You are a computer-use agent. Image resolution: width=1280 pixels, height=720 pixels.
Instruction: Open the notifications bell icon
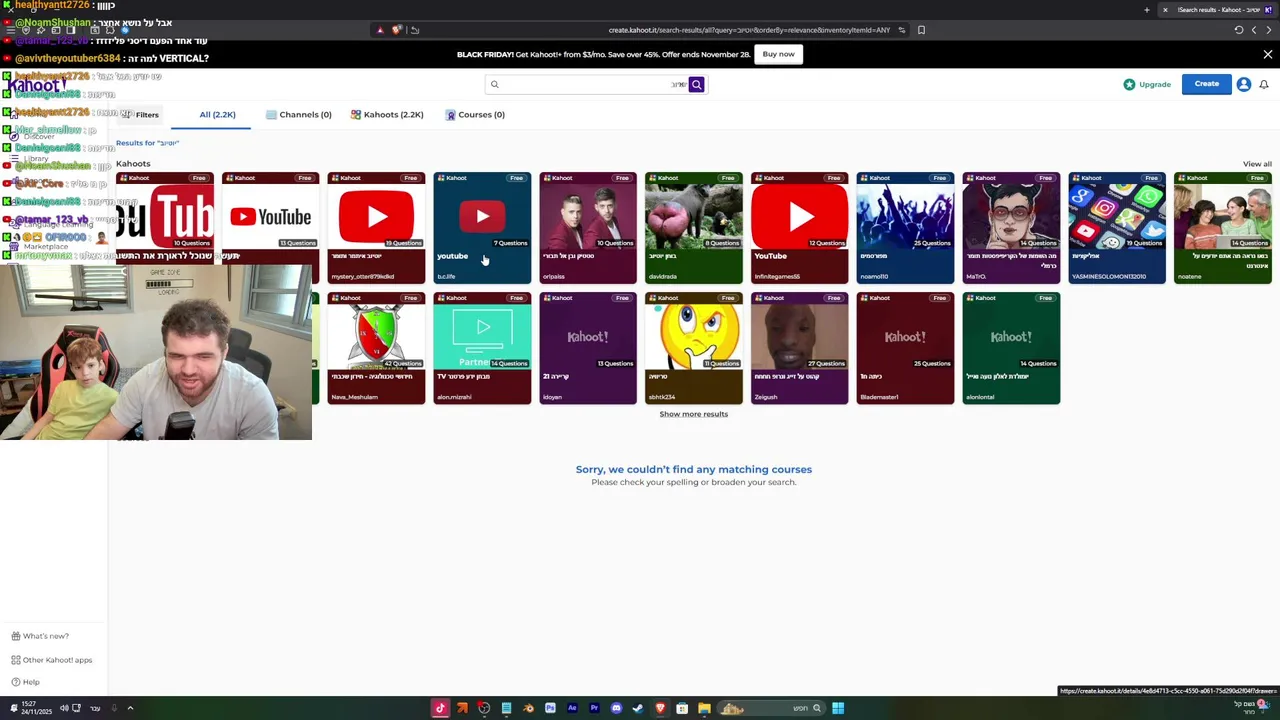[x=1264, y=84]
